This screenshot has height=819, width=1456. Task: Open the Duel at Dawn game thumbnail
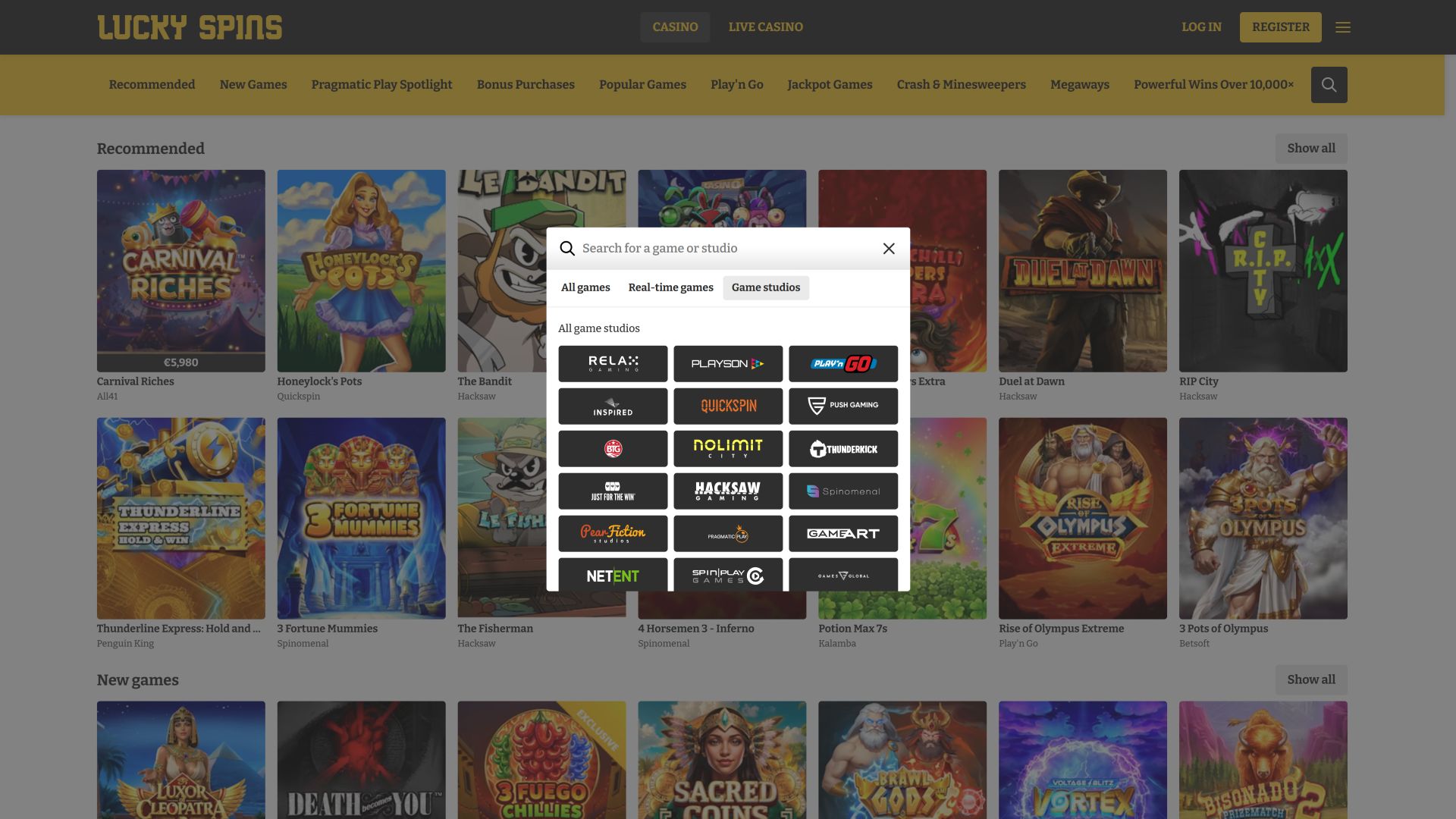[x=1083, y=271]
